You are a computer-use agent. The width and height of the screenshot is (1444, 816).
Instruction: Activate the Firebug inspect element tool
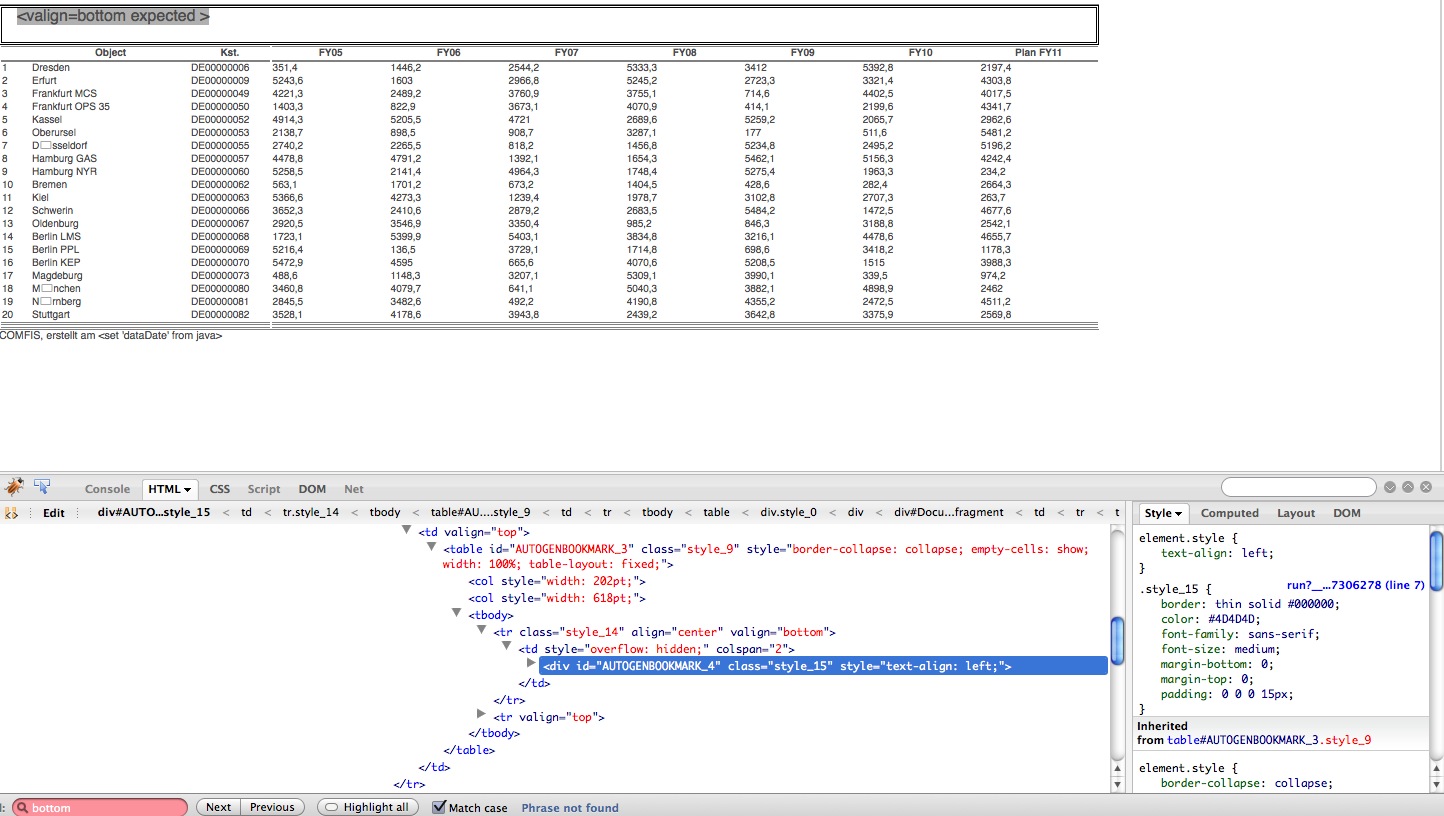coord(43,487)
